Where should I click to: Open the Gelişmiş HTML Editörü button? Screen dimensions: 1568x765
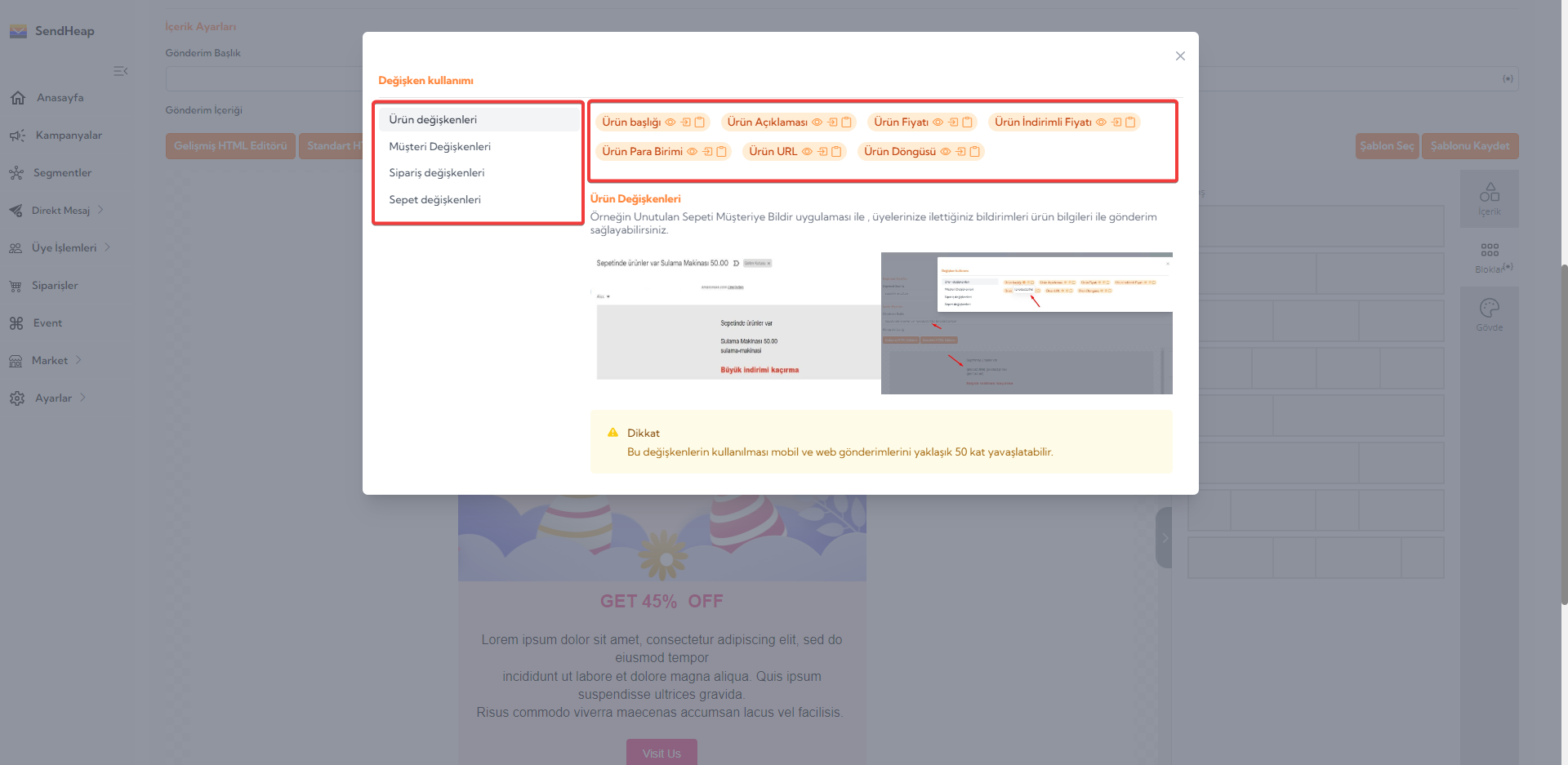click(x=230, y=146)
